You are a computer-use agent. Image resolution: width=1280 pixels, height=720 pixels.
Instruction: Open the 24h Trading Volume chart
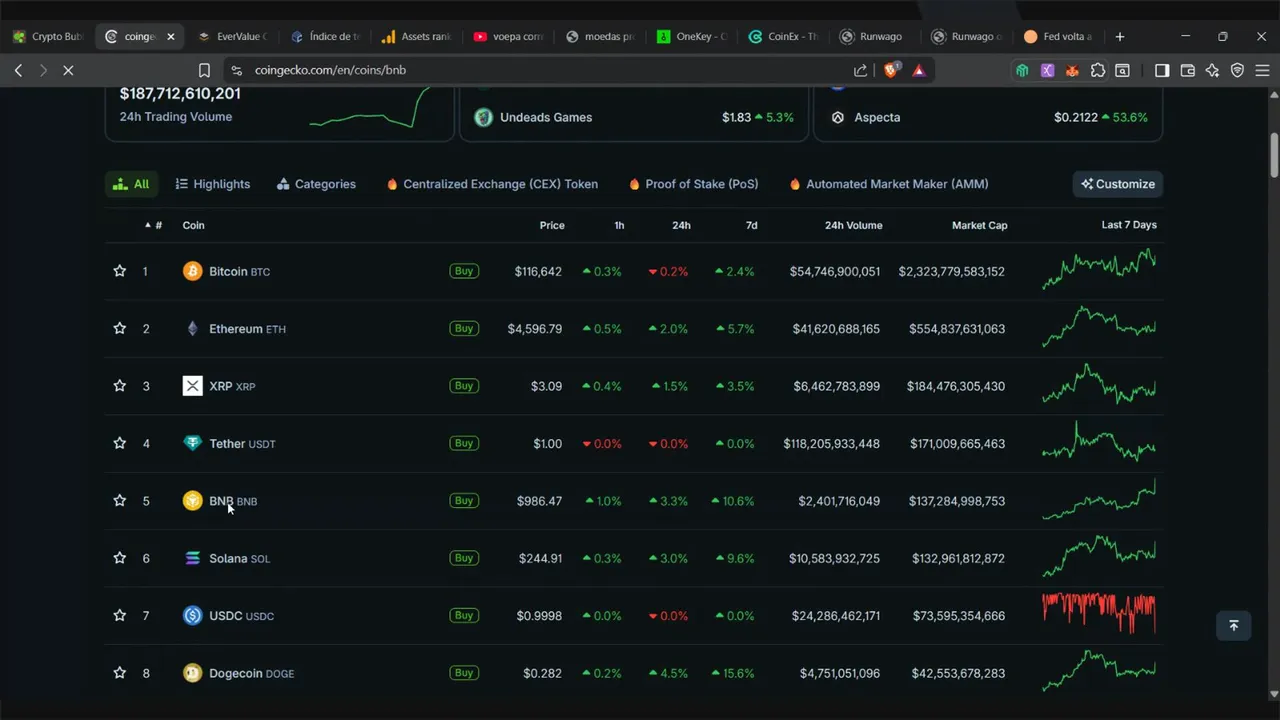[x=370, y=107]
